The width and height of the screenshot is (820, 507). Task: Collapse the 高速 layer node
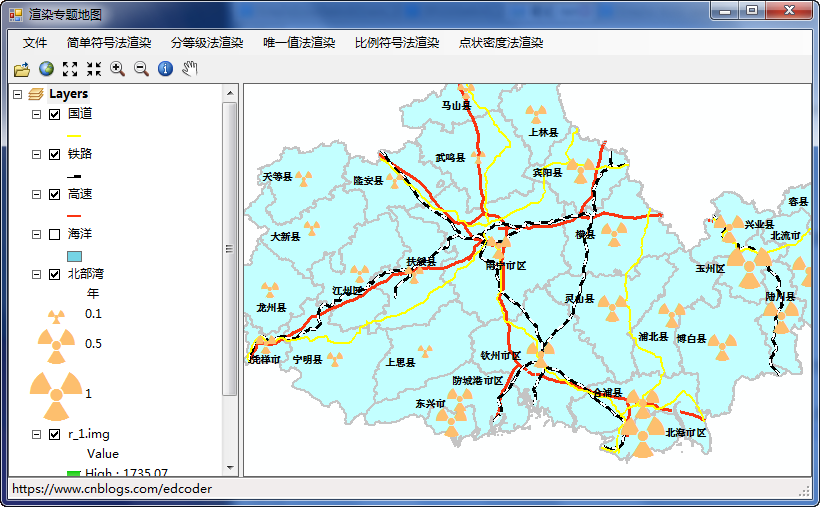[37, 195]
